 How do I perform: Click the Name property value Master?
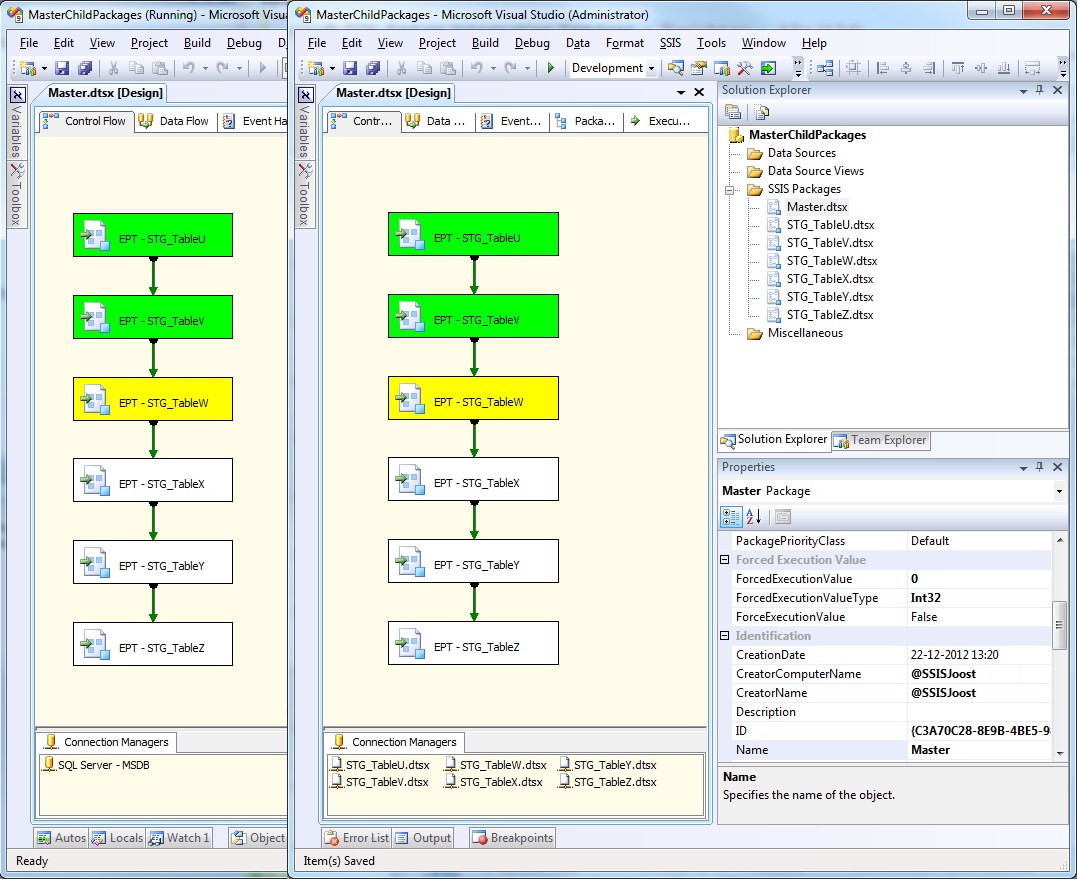click(x=979, y=750)
